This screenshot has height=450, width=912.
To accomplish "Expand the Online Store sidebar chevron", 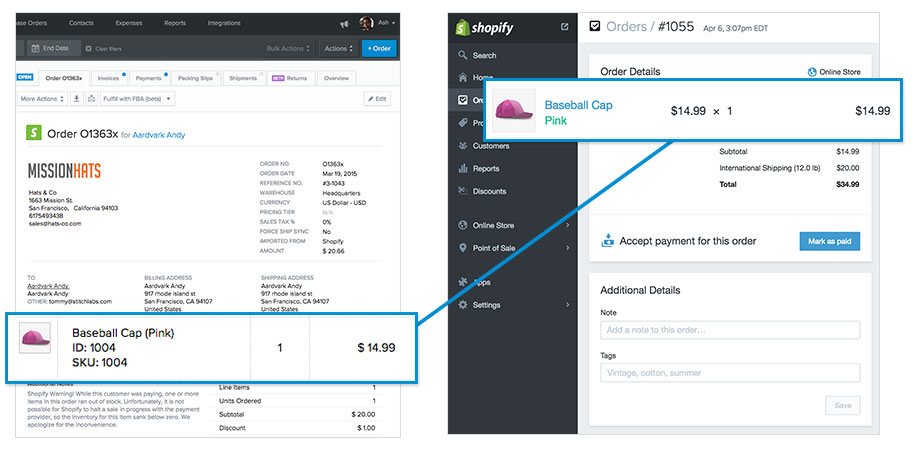I will pyautogui.click(x=567, y=225).
